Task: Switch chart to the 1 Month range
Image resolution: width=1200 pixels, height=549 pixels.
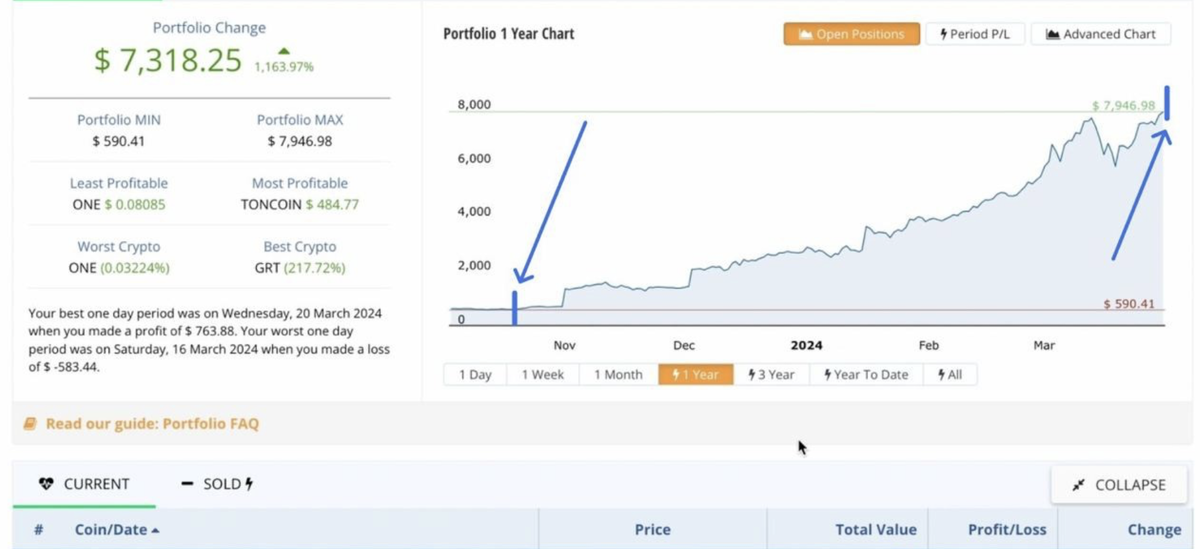Action: tap(618, 375)
